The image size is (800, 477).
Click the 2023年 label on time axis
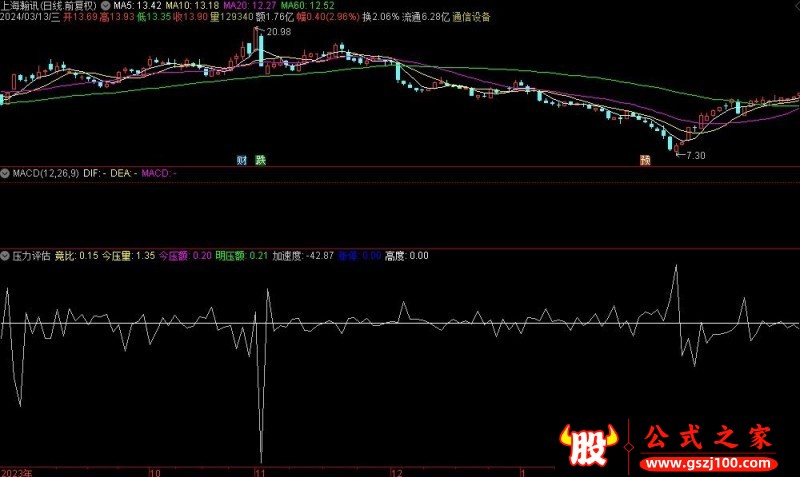16,472
